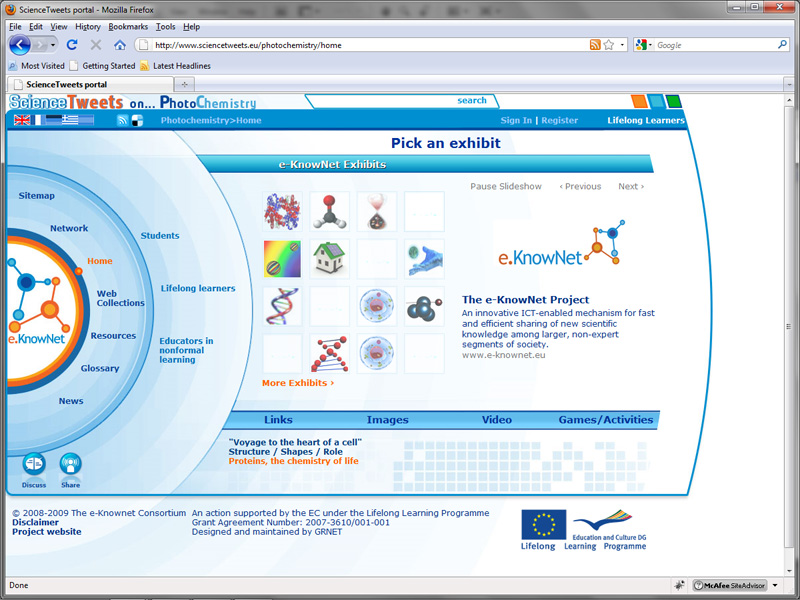Open Web Collections in the circular menu
The height and width of the screenshot is (600, 800).
pyautogui.click(x=120, y=298)
